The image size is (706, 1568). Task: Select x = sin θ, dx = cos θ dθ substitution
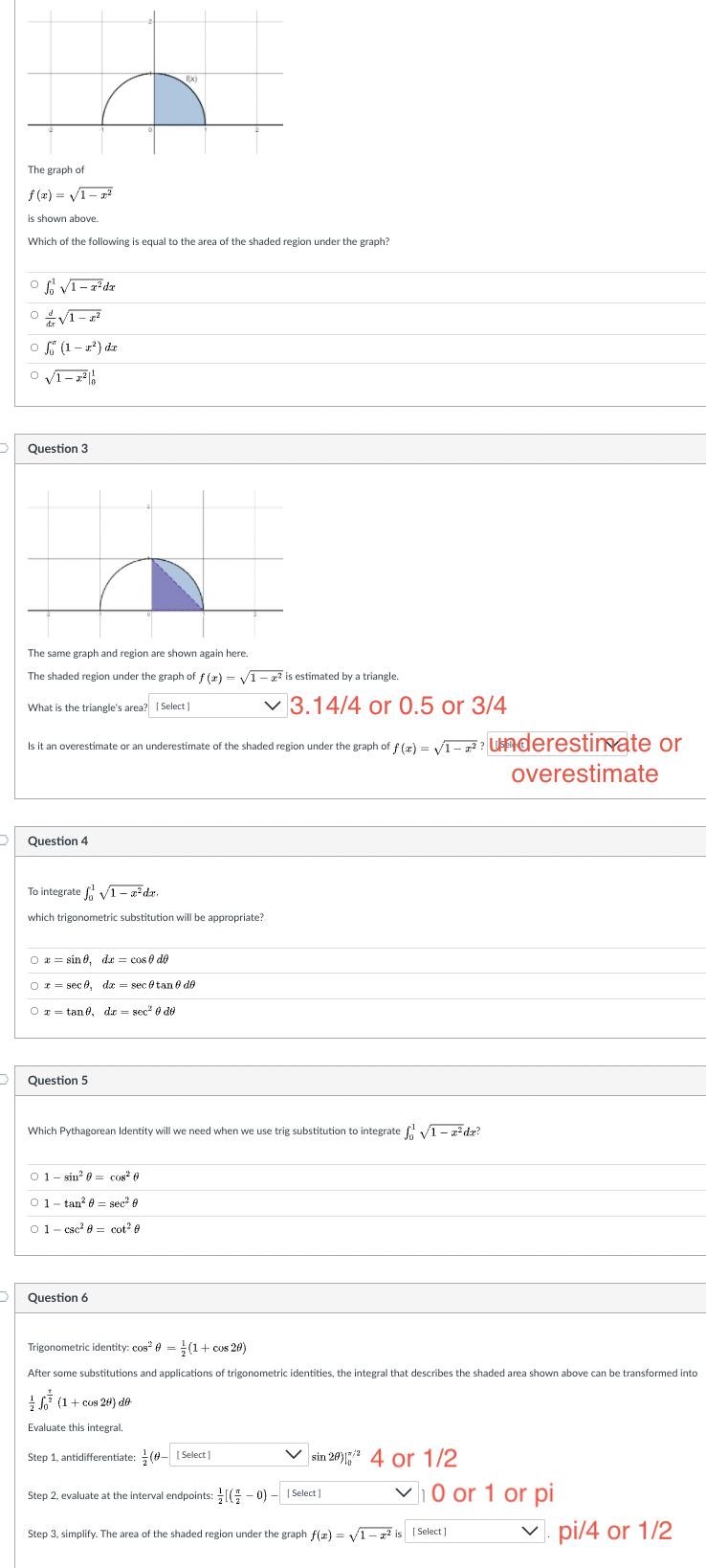pyautogui.click(x=34, y=960)
